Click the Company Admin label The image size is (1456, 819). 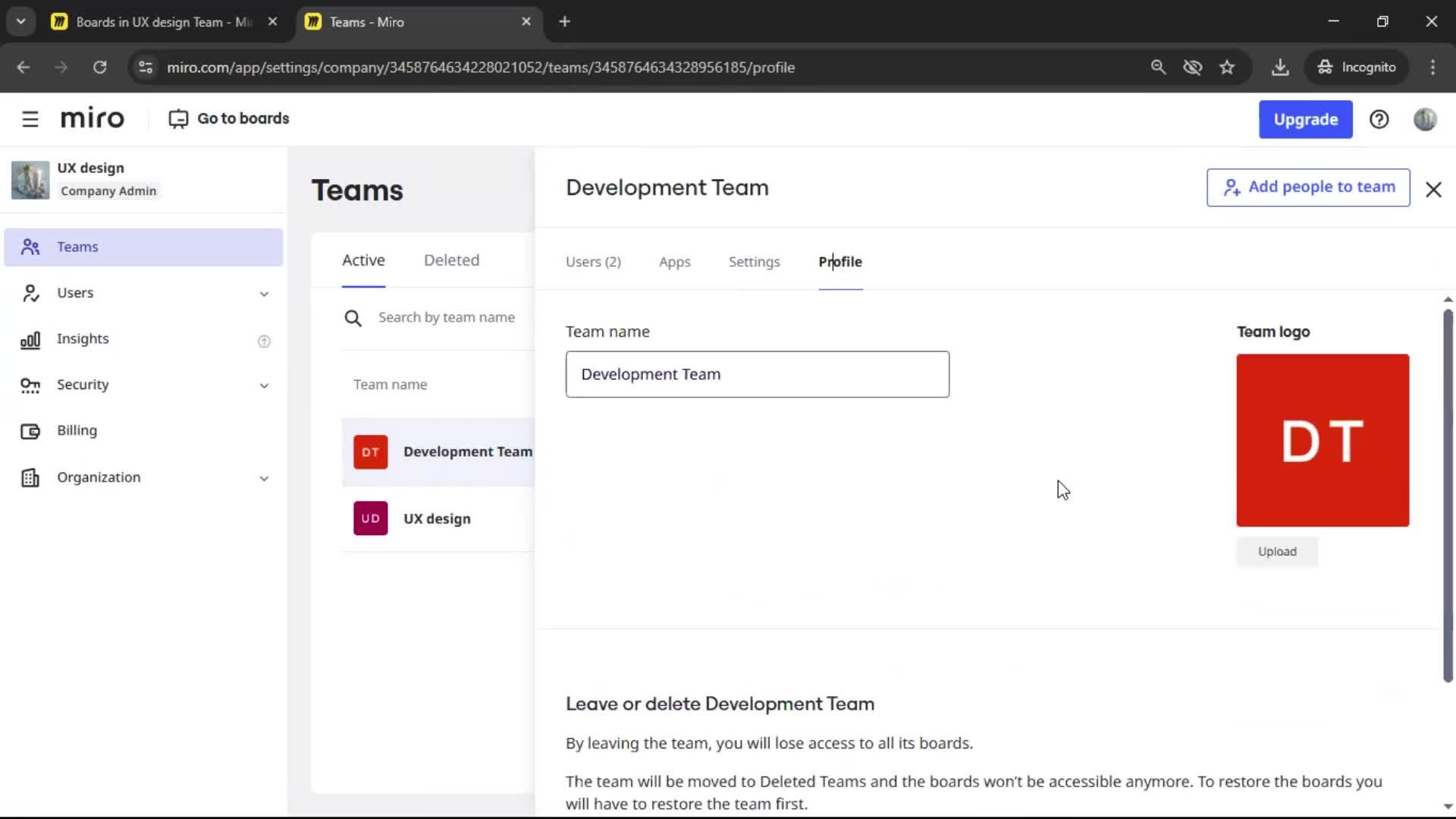(108, 191)
